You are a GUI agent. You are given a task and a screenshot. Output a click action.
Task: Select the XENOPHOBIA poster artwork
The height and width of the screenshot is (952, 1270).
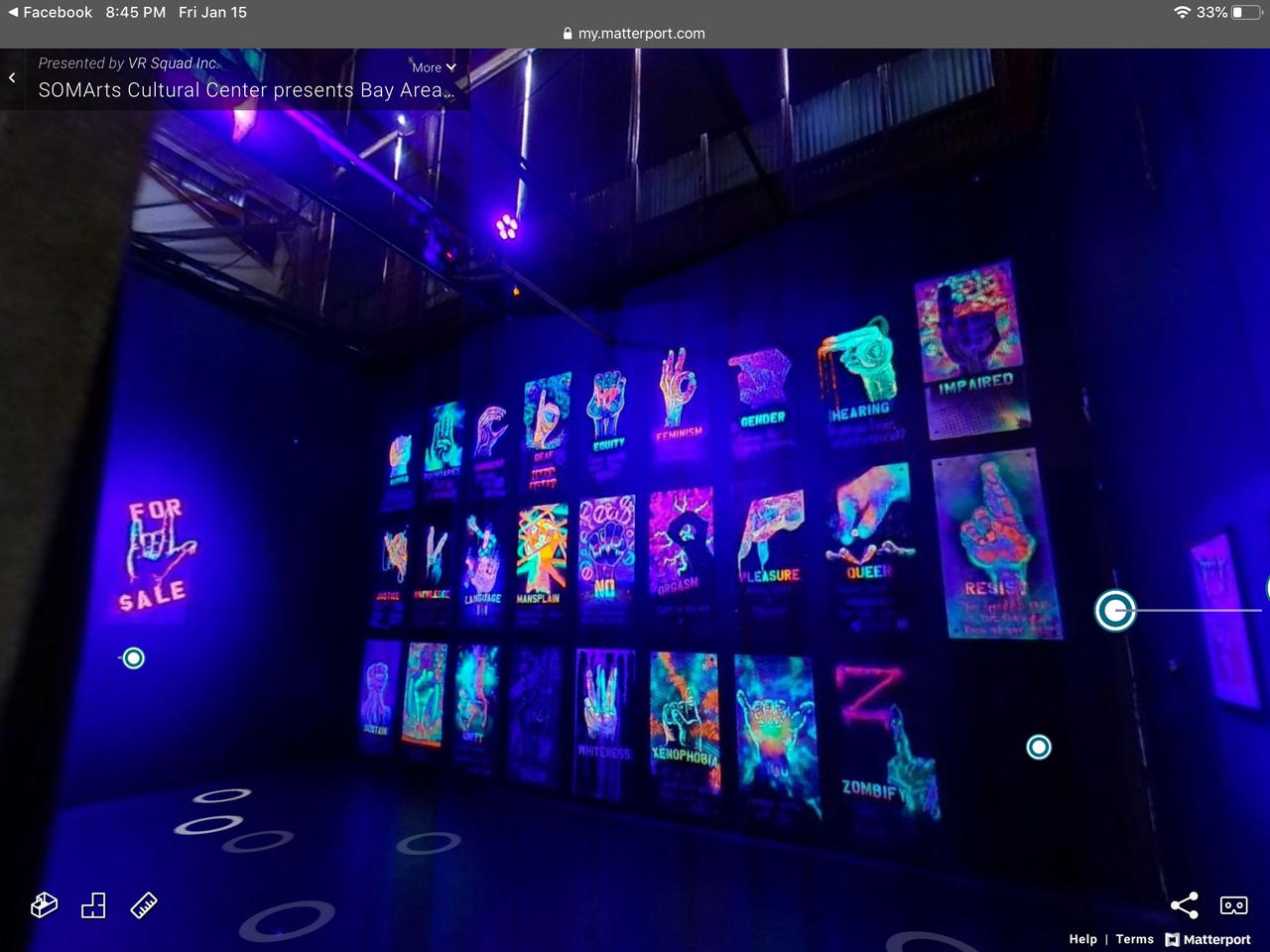coord(684,722)
